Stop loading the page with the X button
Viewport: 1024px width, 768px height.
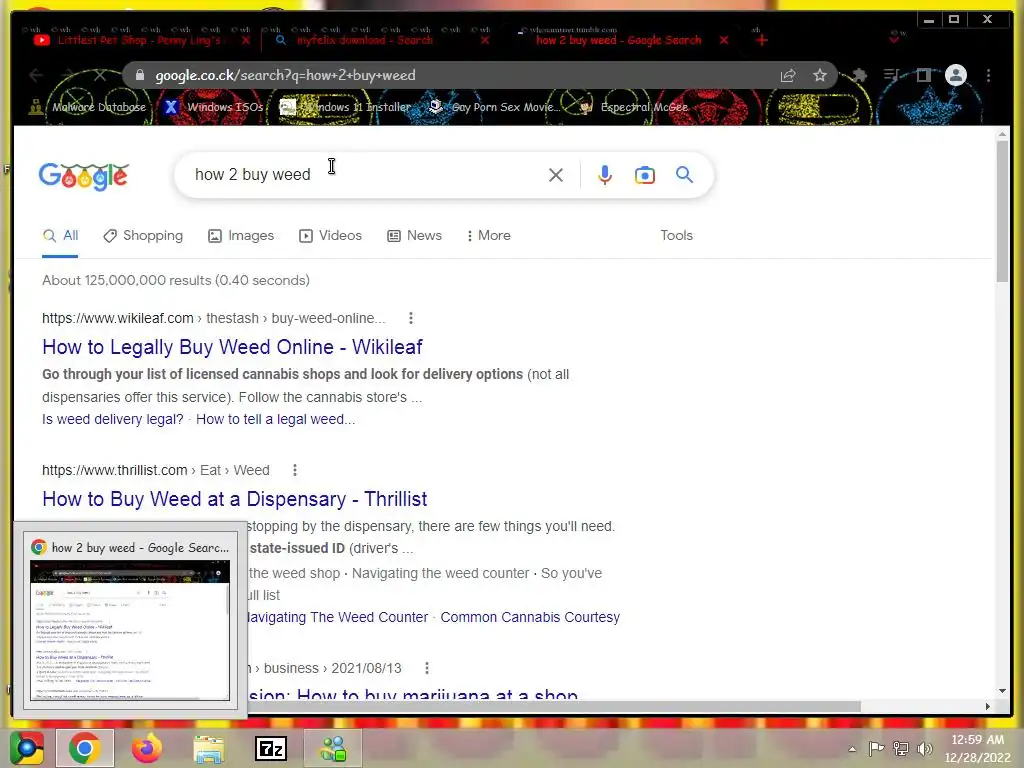tap(100, 75)
